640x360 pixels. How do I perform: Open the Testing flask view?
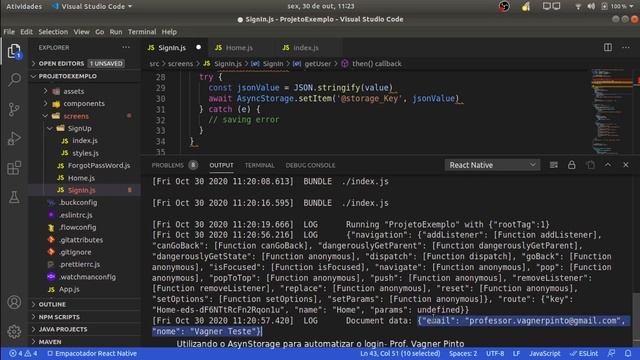pos(14,197)
